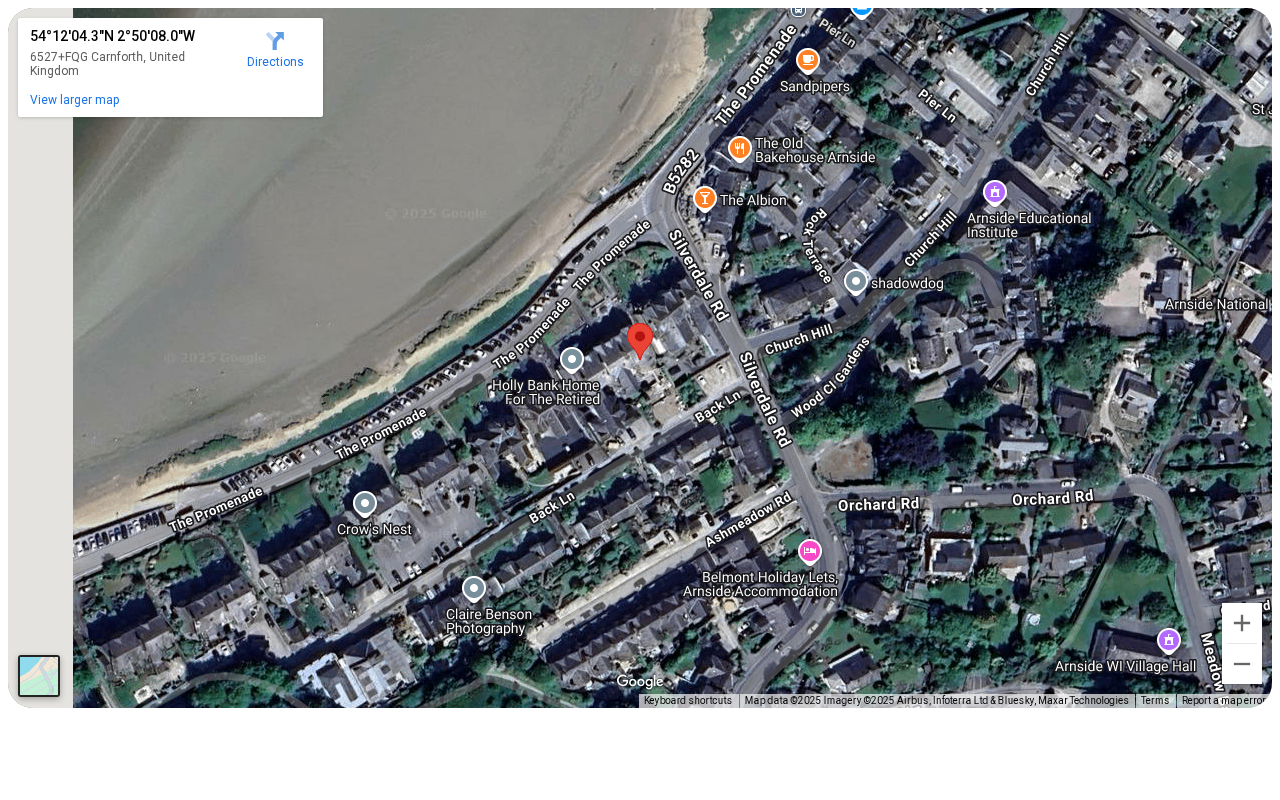Open the shadowdog place marker

pyautogui.click(x=856, y=282)
